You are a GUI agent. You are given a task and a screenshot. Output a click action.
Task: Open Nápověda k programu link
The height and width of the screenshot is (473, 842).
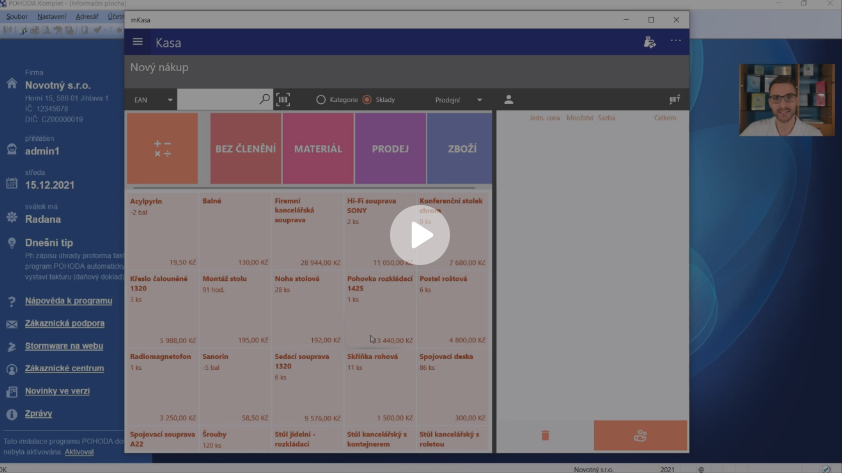tap(69, 301)
